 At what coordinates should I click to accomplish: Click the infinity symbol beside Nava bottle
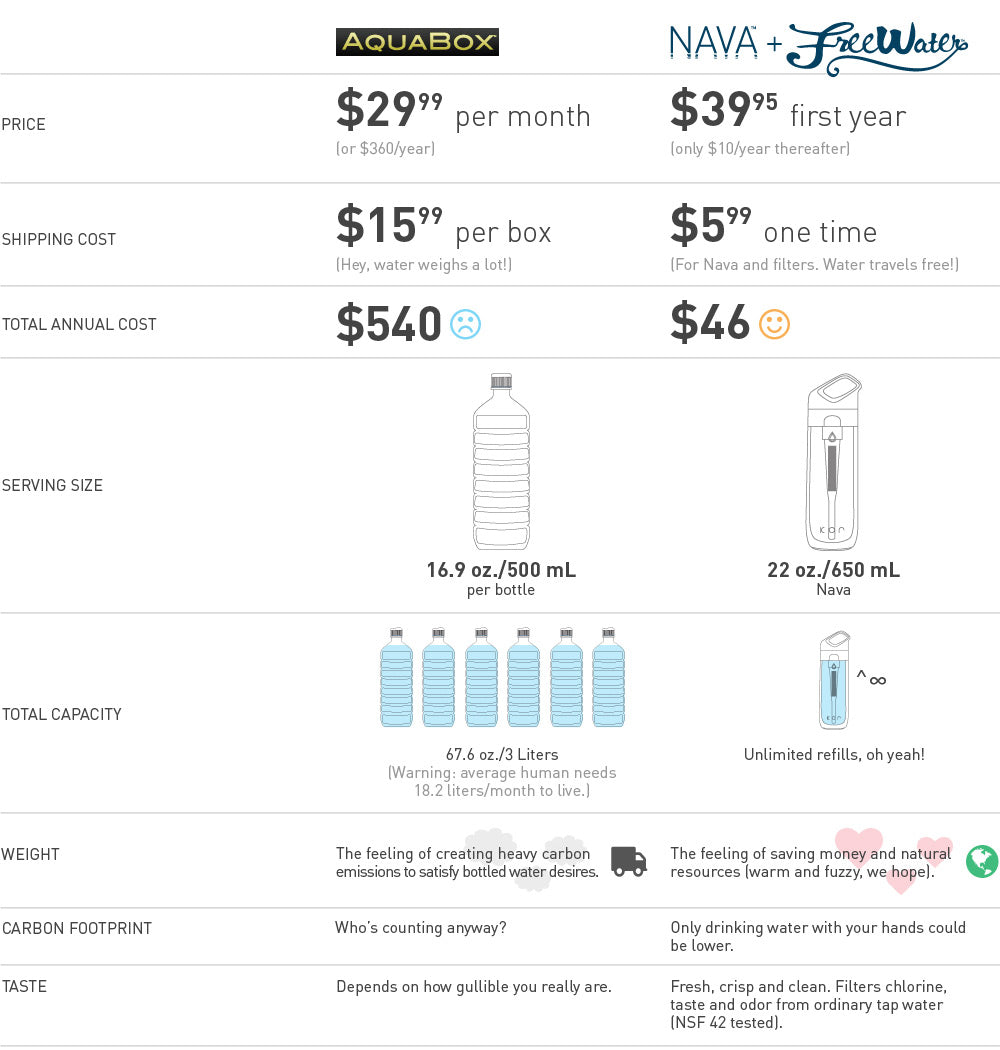(x=877, y=681)
